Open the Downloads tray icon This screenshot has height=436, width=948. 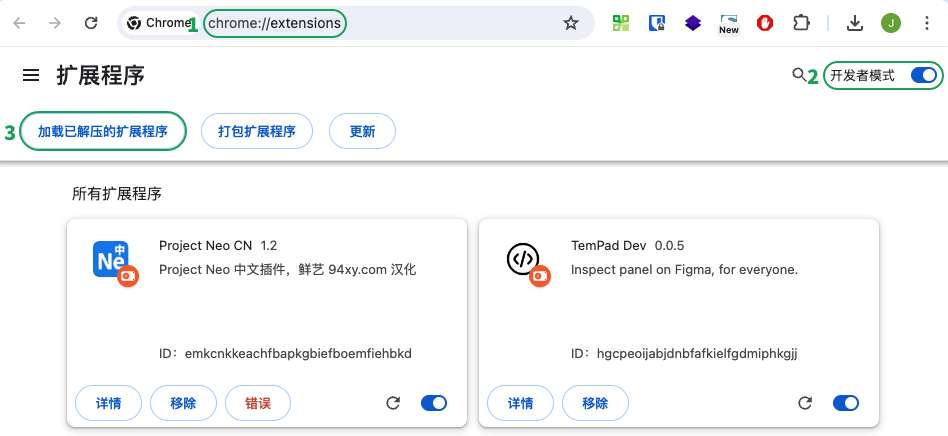pyautogui.click(x=854, y=23)
